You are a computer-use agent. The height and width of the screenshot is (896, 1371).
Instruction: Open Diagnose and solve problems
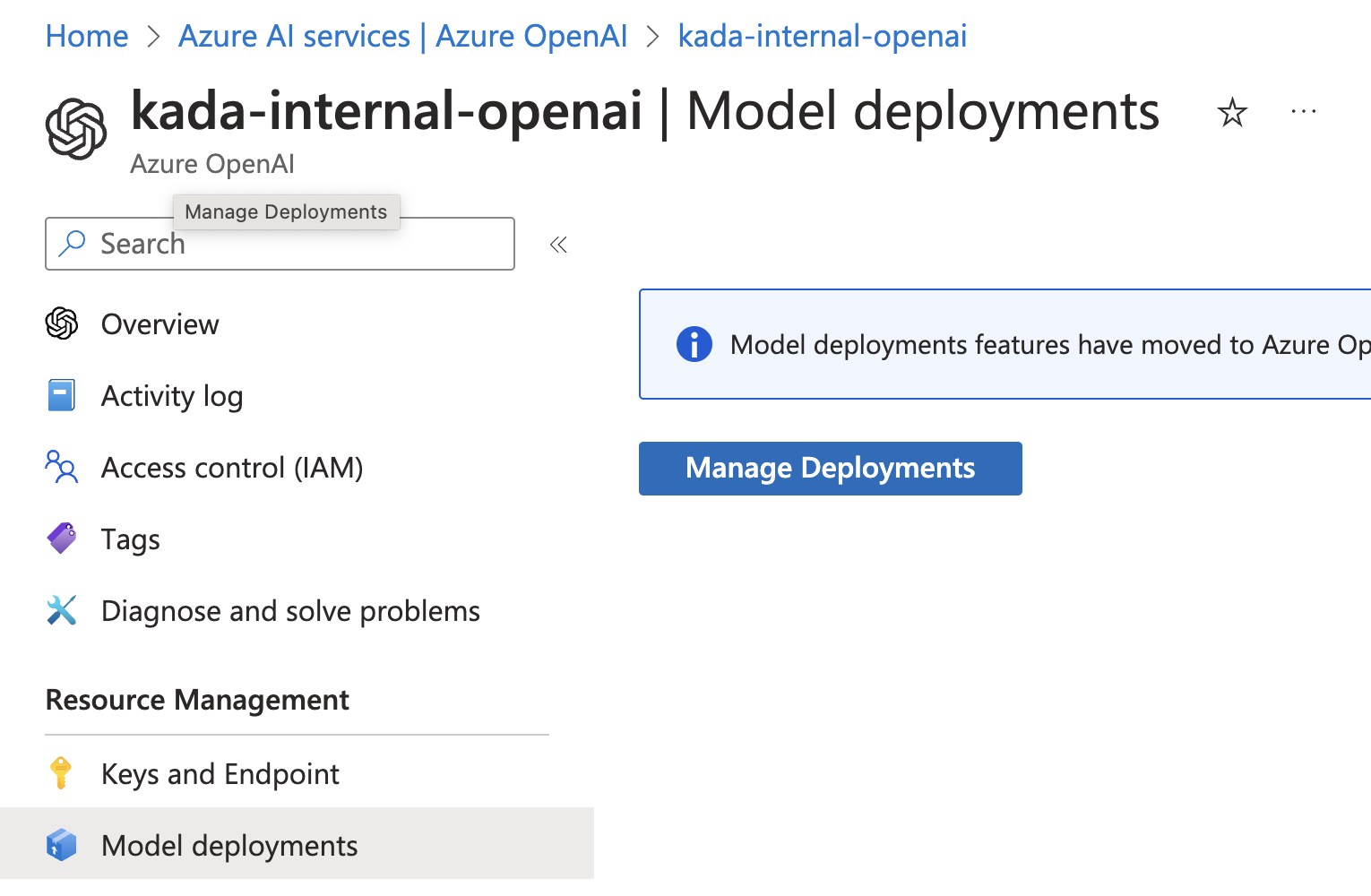[290, 611]
